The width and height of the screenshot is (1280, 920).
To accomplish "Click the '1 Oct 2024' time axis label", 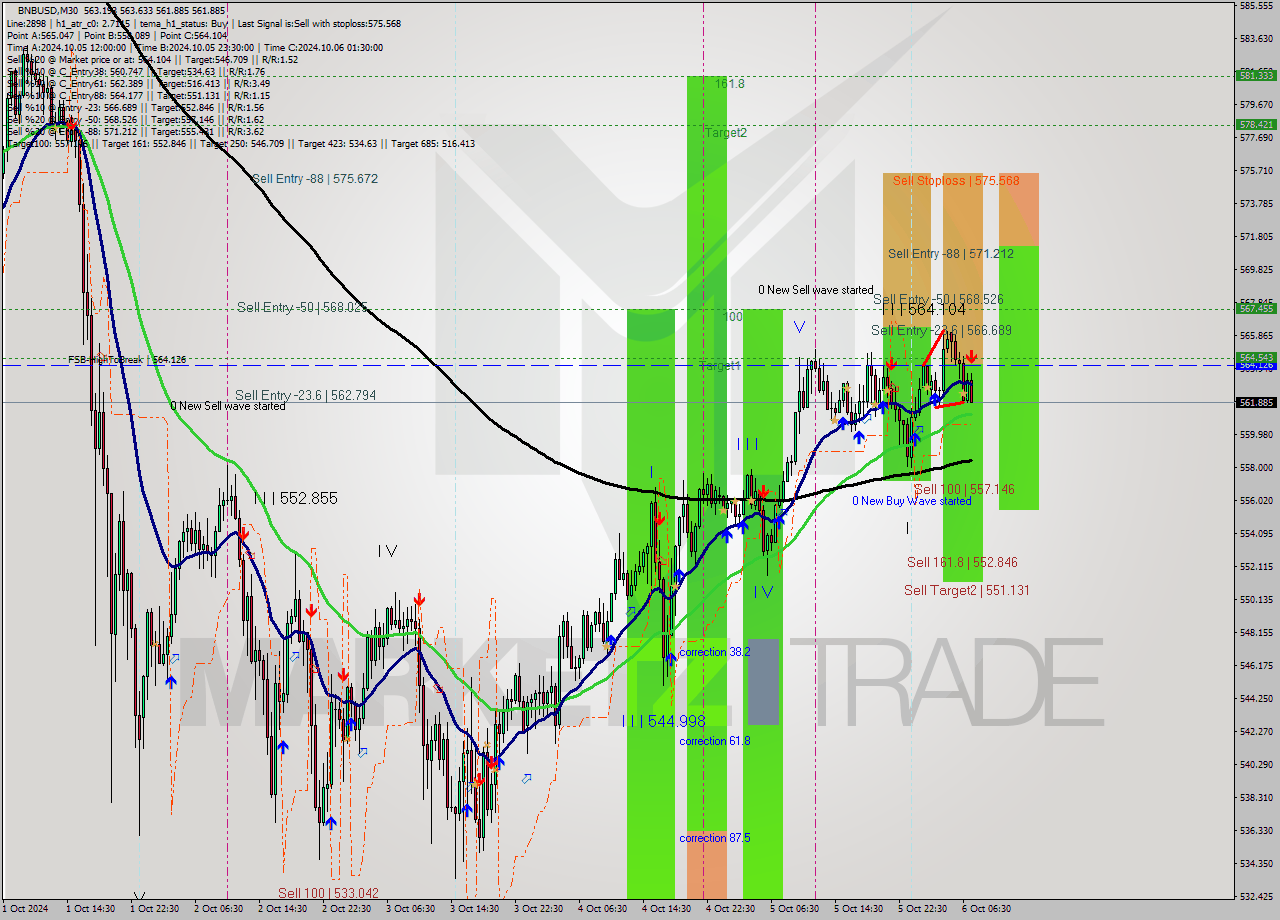I will 24,909.
